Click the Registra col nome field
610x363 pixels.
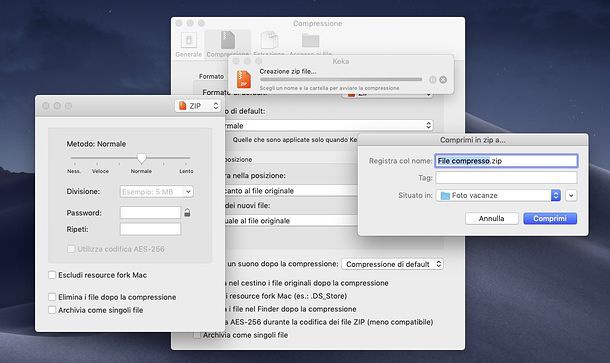[x=506, y=161]
